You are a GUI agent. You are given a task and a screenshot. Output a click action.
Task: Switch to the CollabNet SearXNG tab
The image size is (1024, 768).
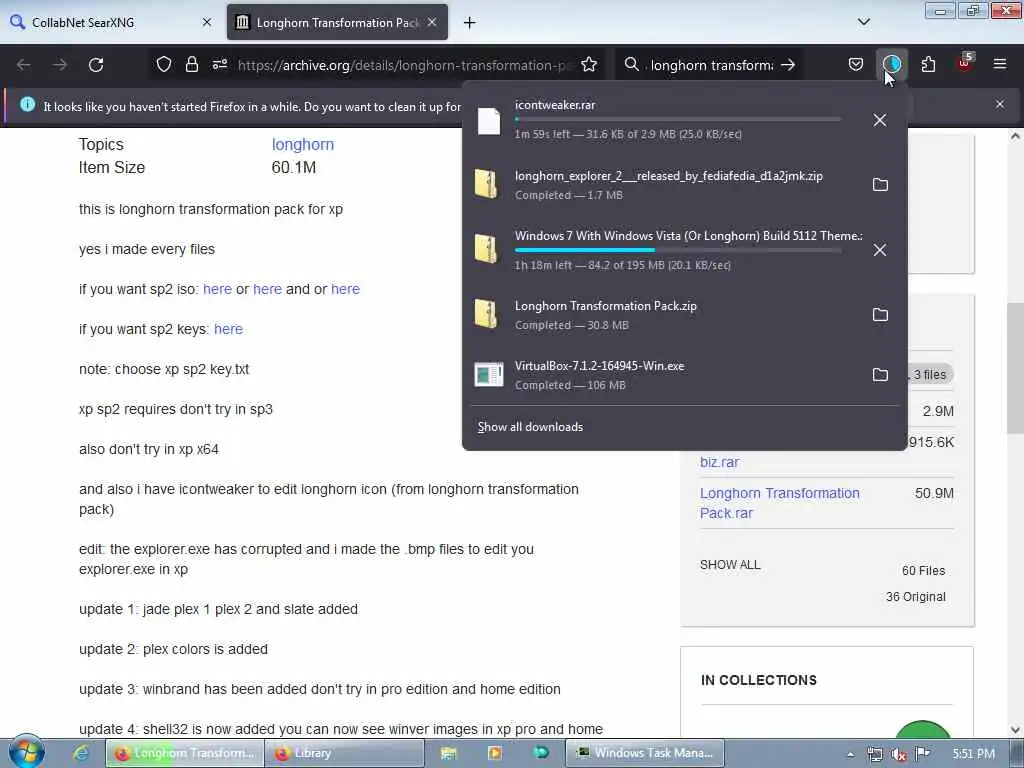[111, 22]
